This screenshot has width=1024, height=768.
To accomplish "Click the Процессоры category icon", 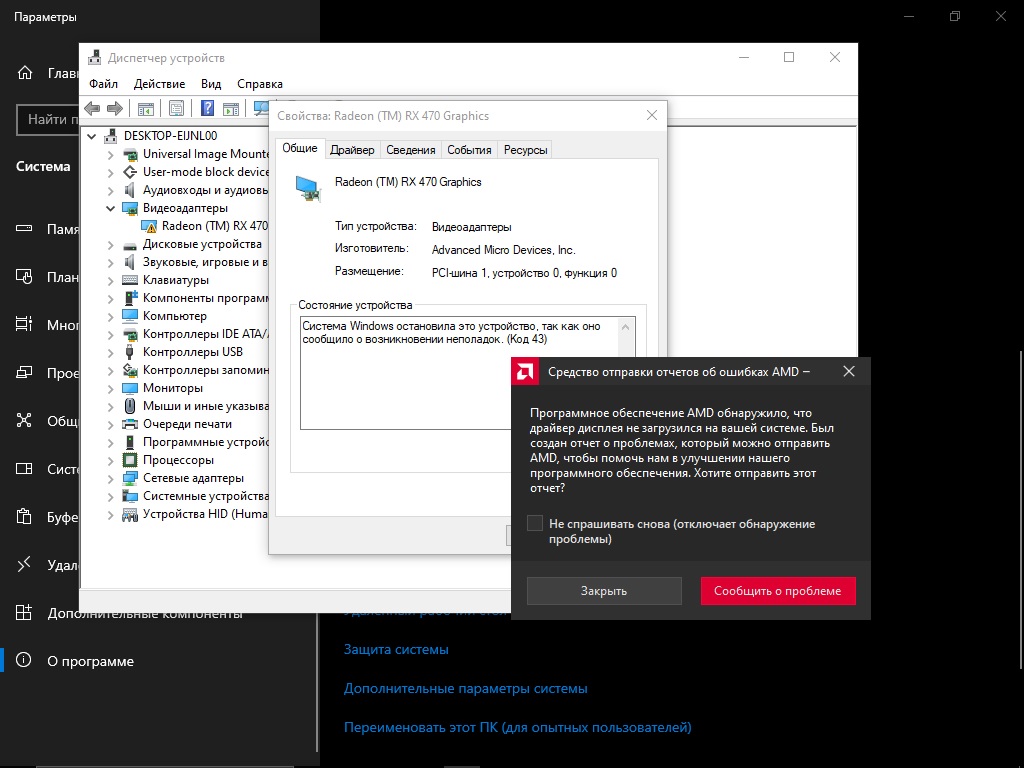I will (130, 460).
